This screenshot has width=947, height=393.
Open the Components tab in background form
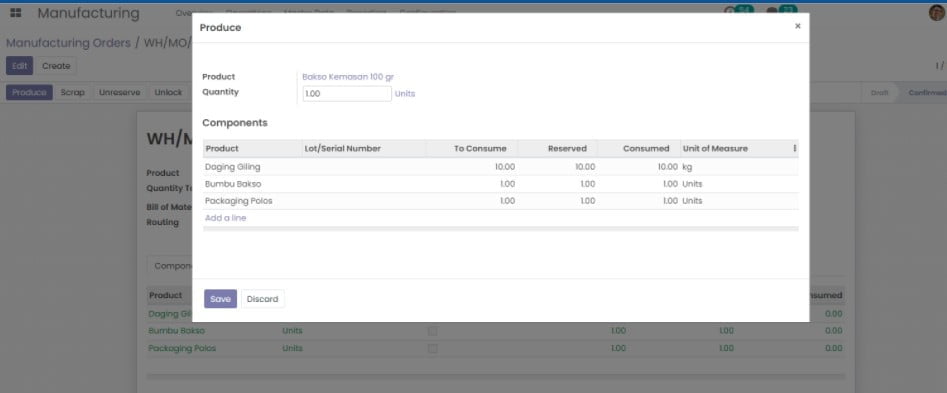coord(170,266)
